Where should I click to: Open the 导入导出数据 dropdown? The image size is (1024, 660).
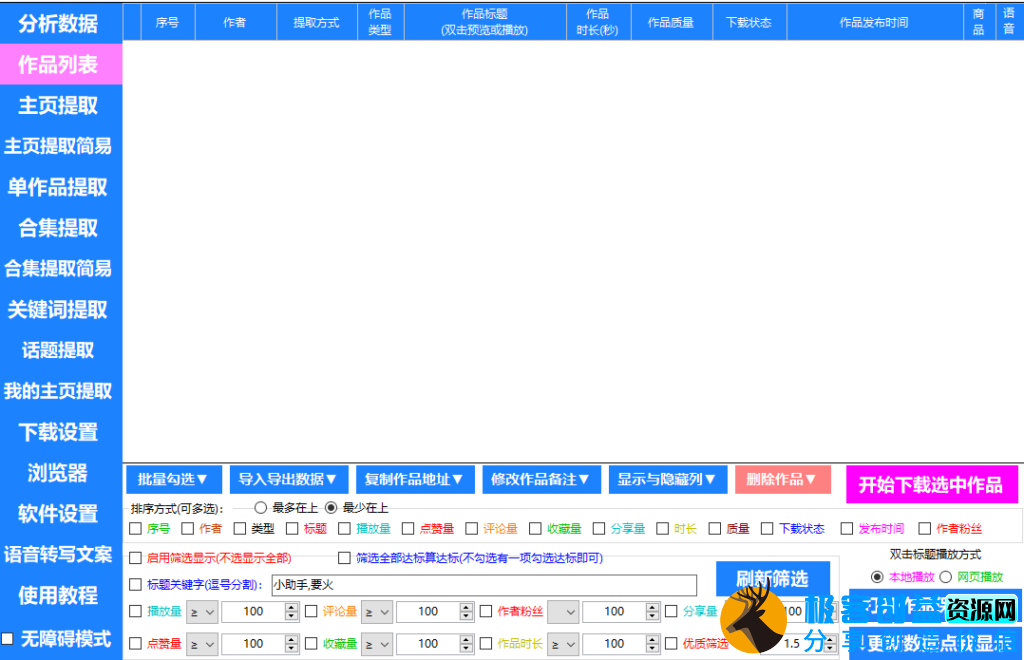[289, 479]
